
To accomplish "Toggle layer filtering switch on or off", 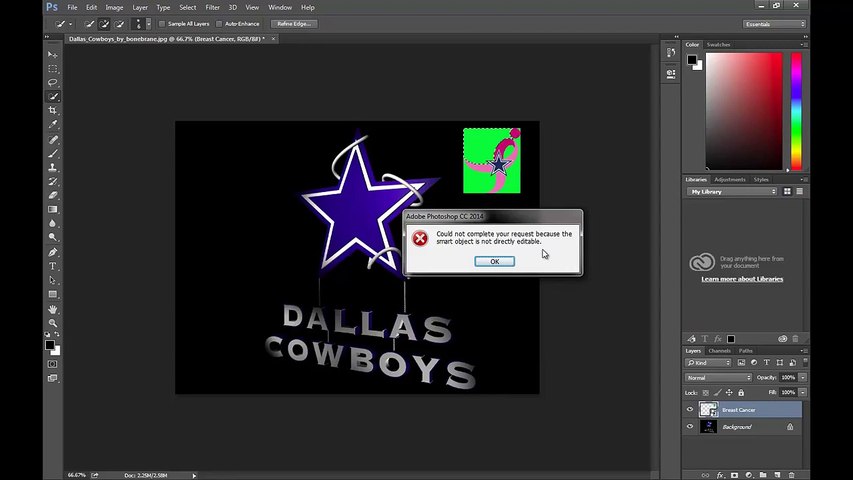I will (806, 362).
